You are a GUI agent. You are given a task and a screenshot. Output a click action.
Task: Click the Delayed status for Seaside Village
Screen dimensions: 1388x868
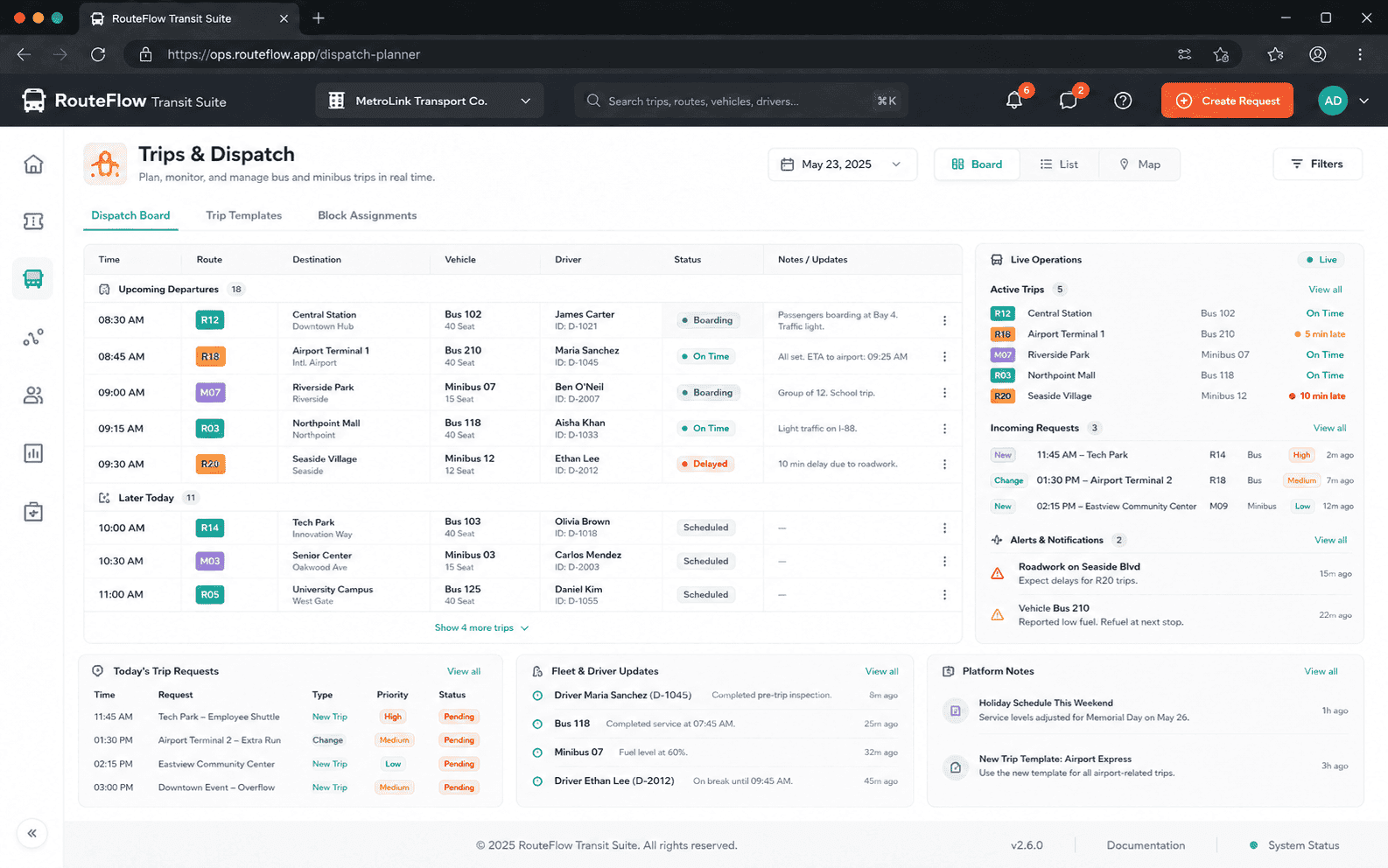tap(705, 465)
